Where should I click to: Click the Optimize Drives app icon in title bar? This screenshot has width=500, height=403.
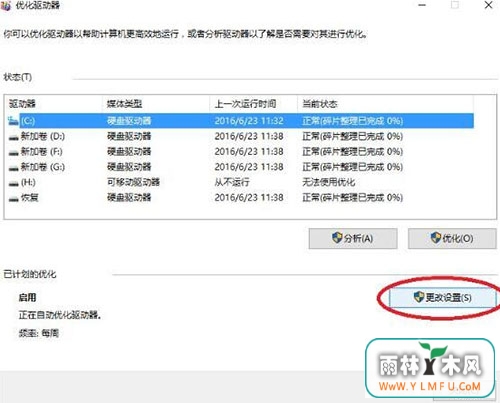(6, 6)
